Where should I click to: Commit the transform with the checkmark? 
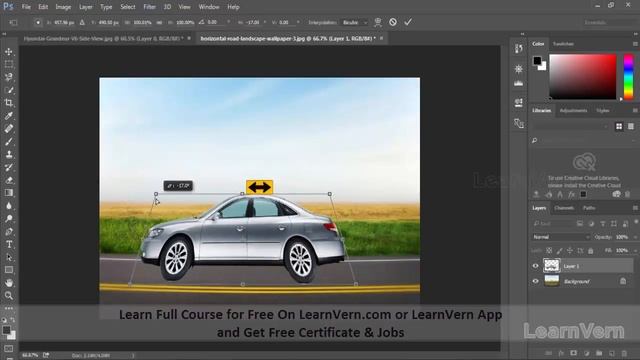(x=408, y=22)
